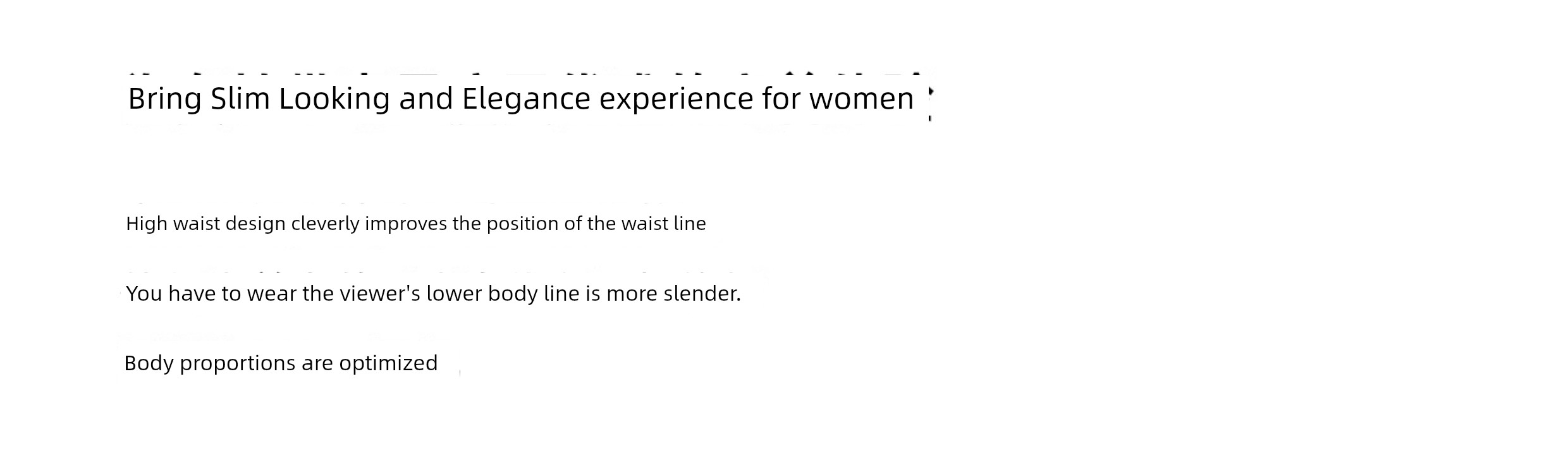The width and height of the screenshot is (1568, 465).
Task: Click the word "proportions" in the last line
Action: click(238, 364)
